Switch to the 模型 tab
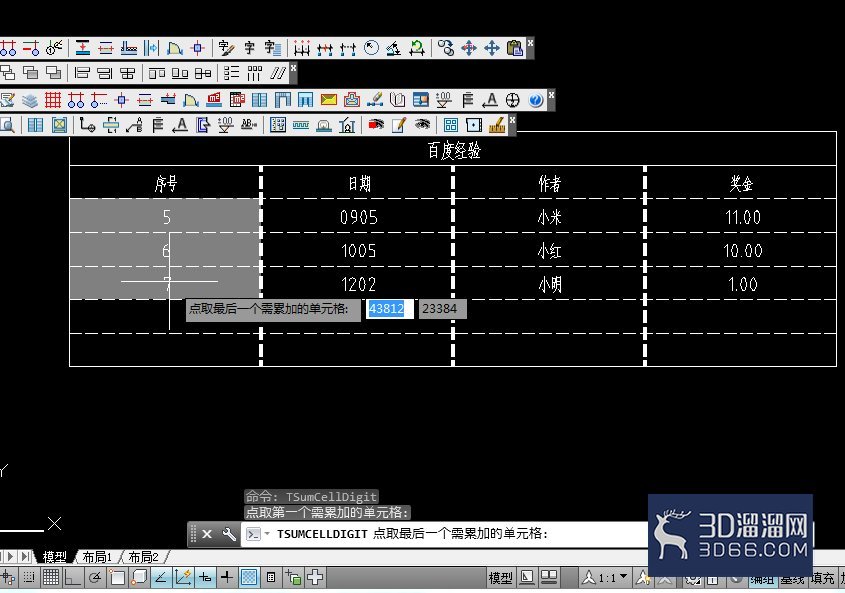 (x=54, y=557)
